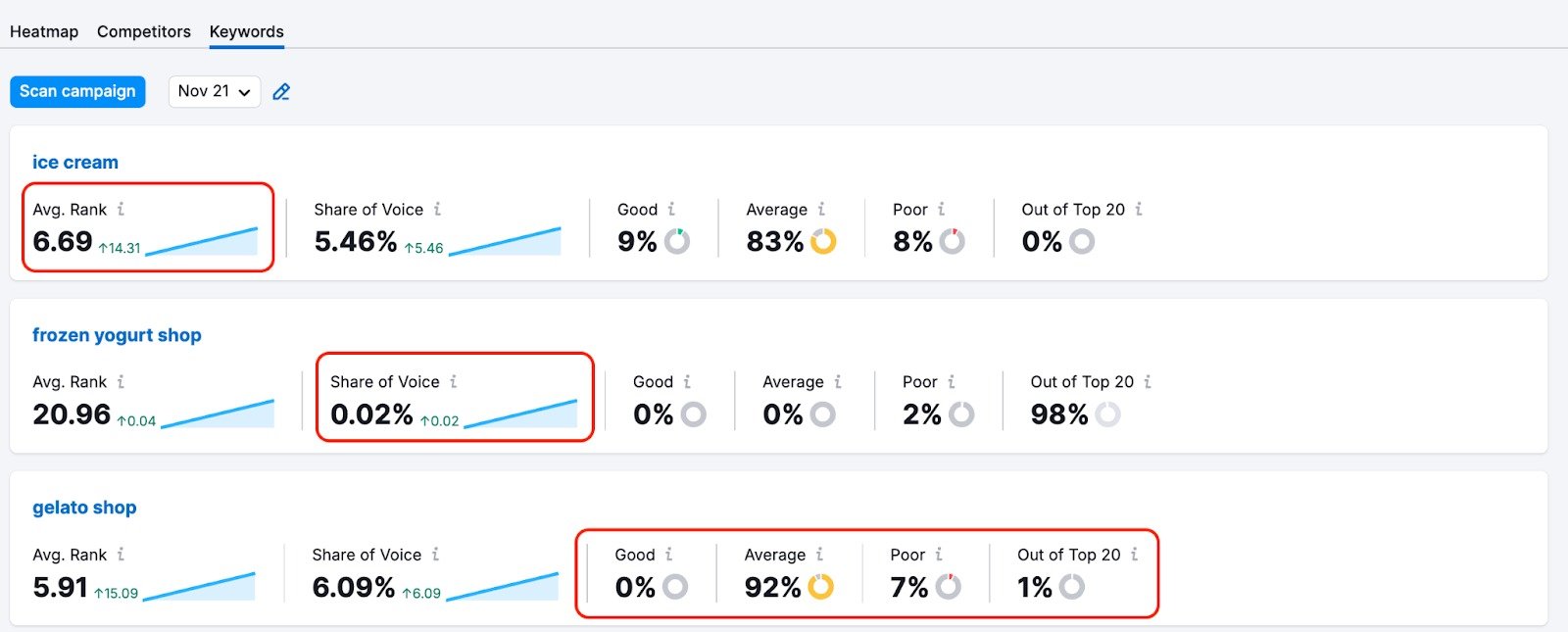Image resolution: width=1568 pixels, height=632 pixels.
Task: Open the ice cream keyword details
Action: (74, 162)
